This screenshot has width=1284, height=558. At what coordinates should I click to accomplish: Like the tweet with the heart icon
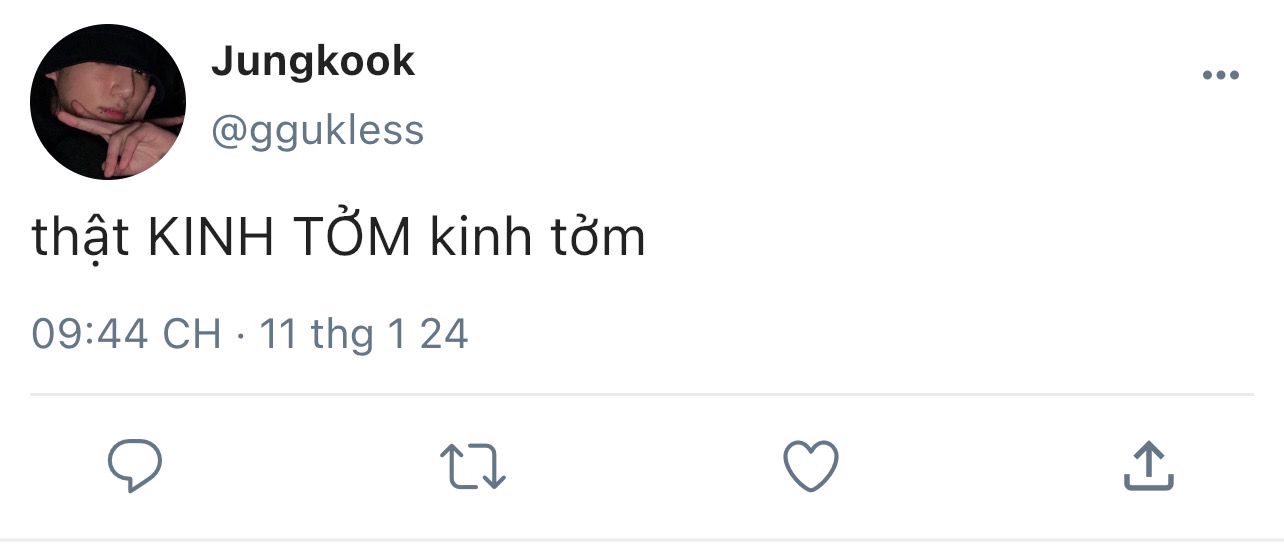tap(810, 467)
